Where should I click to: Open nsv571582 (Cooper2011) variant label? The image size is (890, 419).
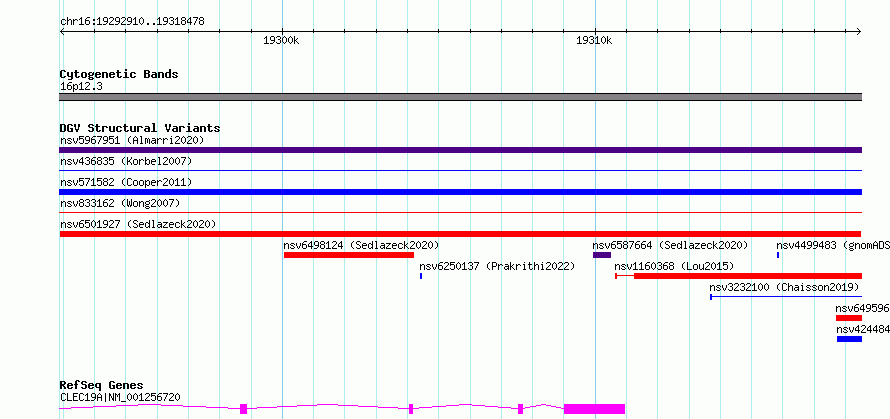coord(126,182)
